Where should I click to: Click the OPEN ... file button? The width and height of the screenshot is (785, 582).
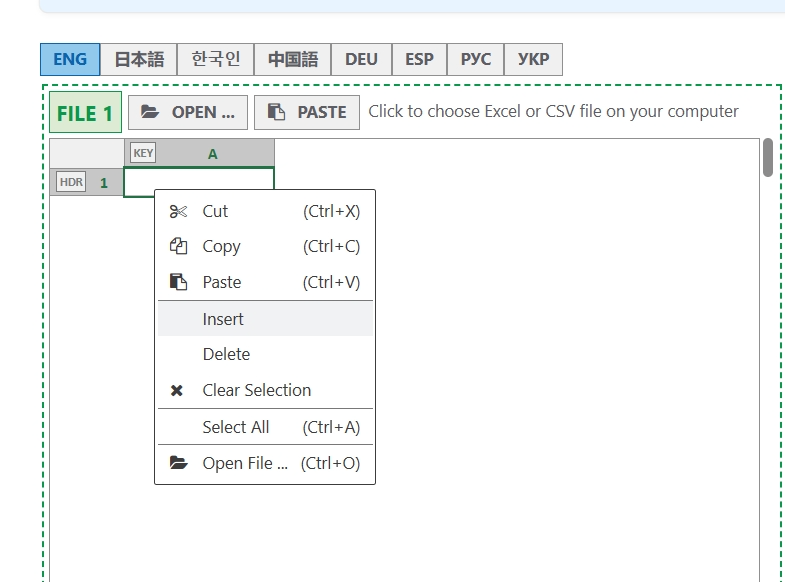point(188,113)
